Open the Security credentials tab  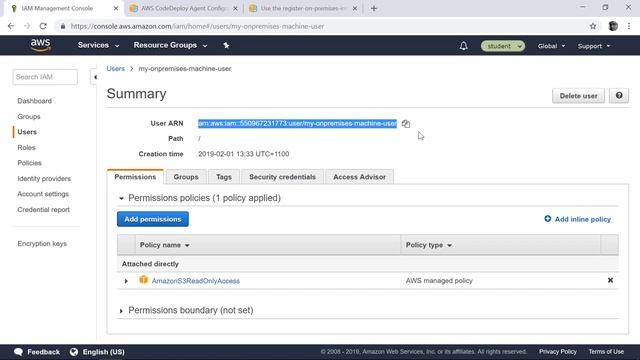[x=282, y=177]
